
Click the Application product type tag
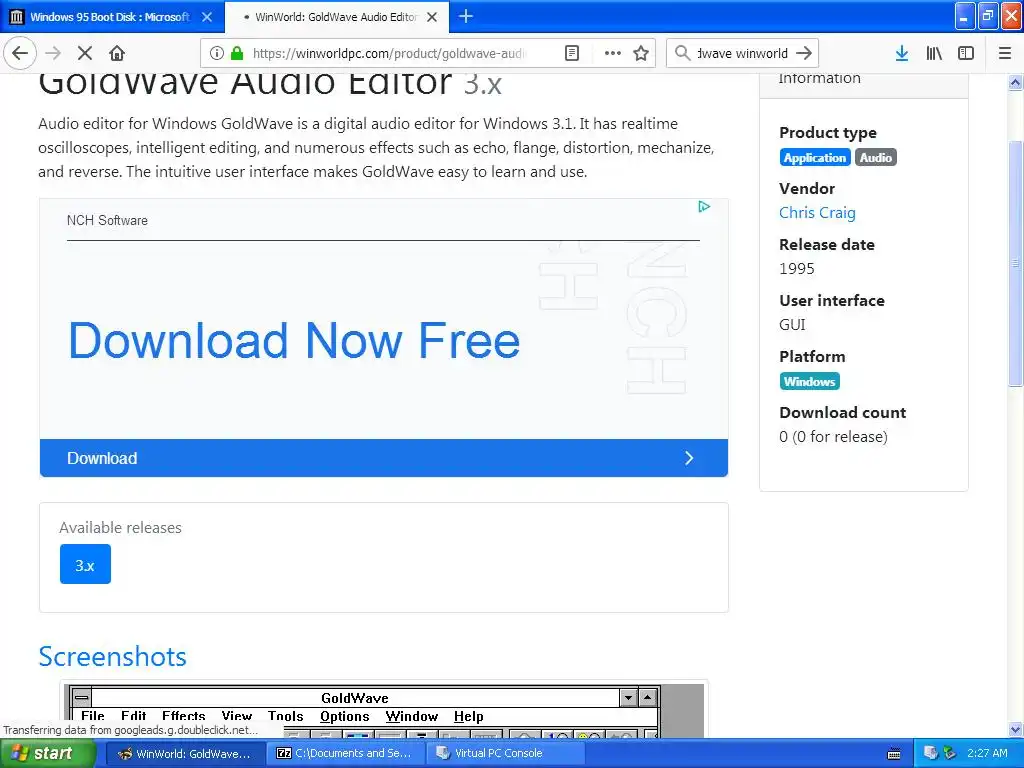[814, 157]
